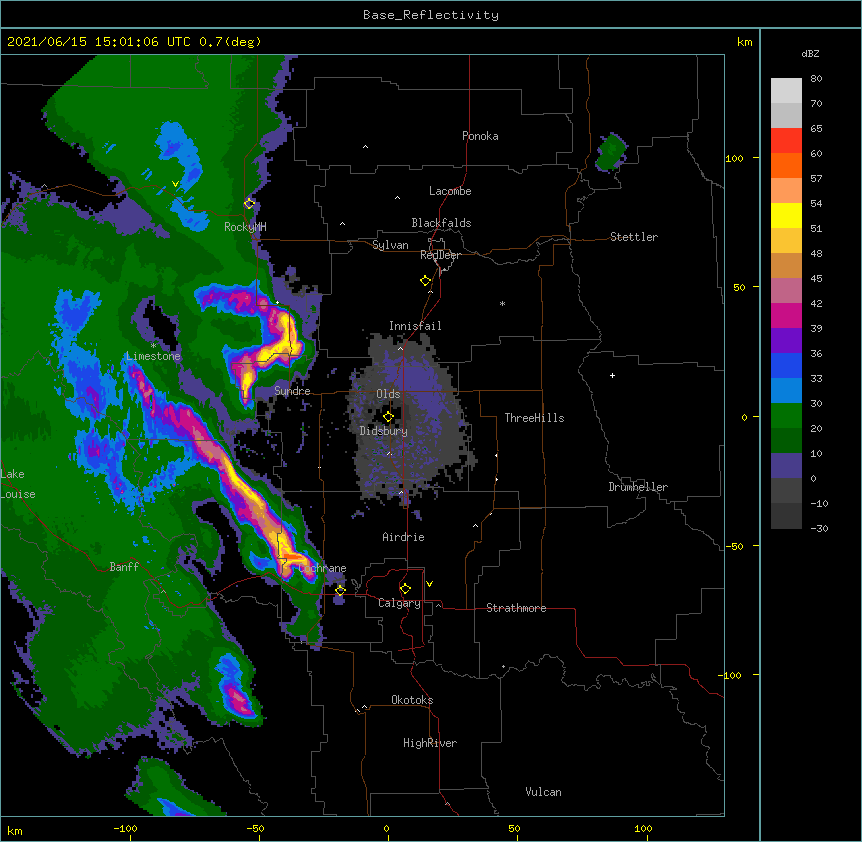
Task: Click the Cochrane town label
Action: (x=323, y=568)
